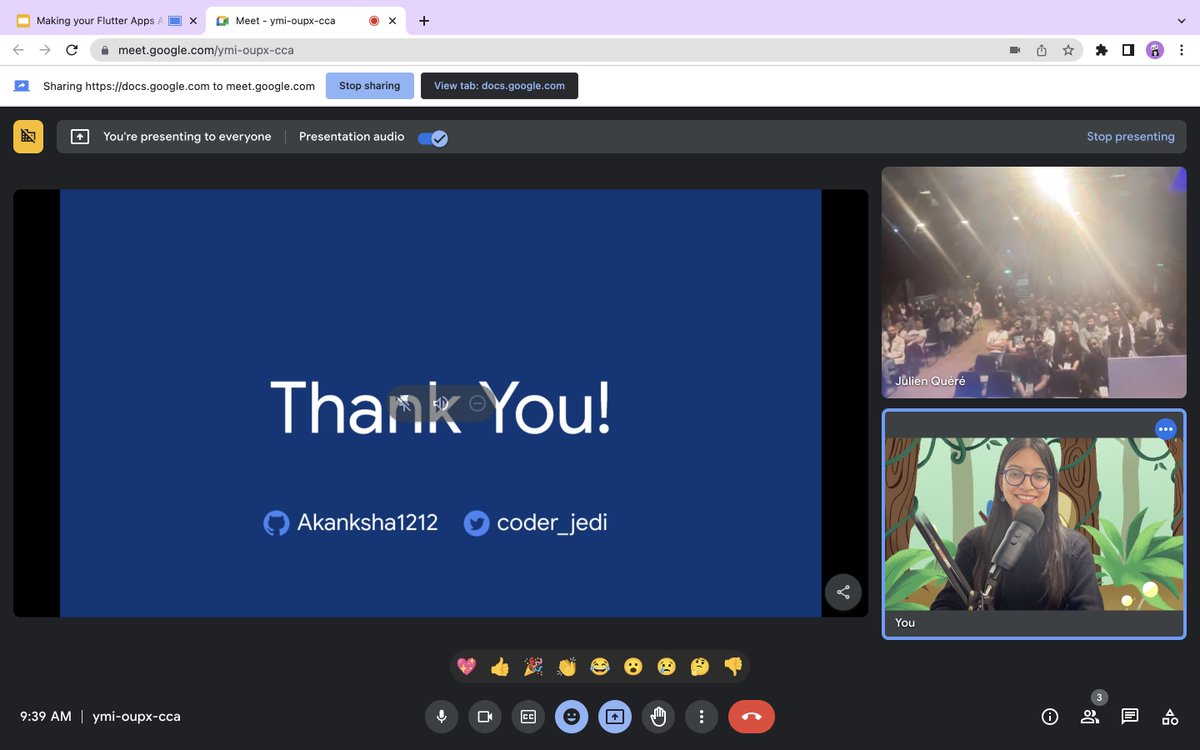Click camera permission icon in address bar

(1015, 50)
